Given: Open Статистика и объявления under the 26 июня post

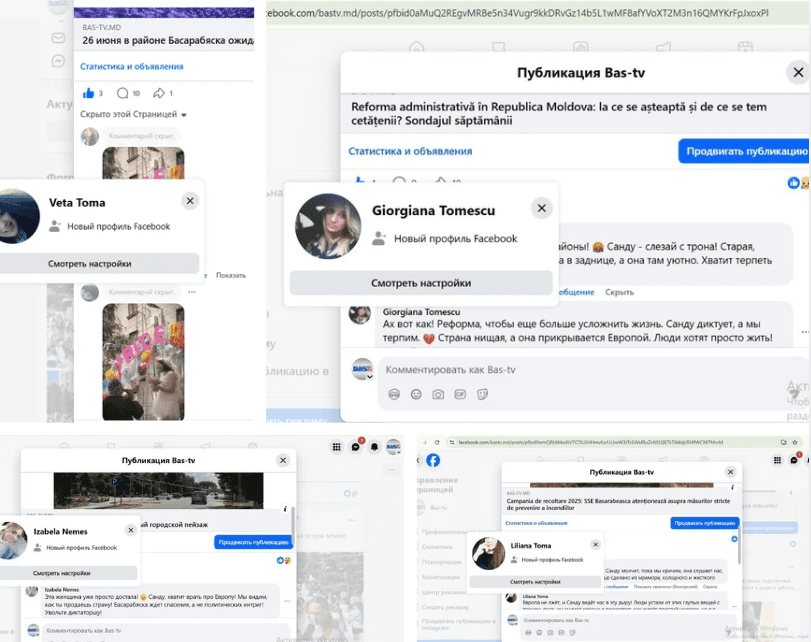Looking at the screenshot, I should (x=131, y=66).
